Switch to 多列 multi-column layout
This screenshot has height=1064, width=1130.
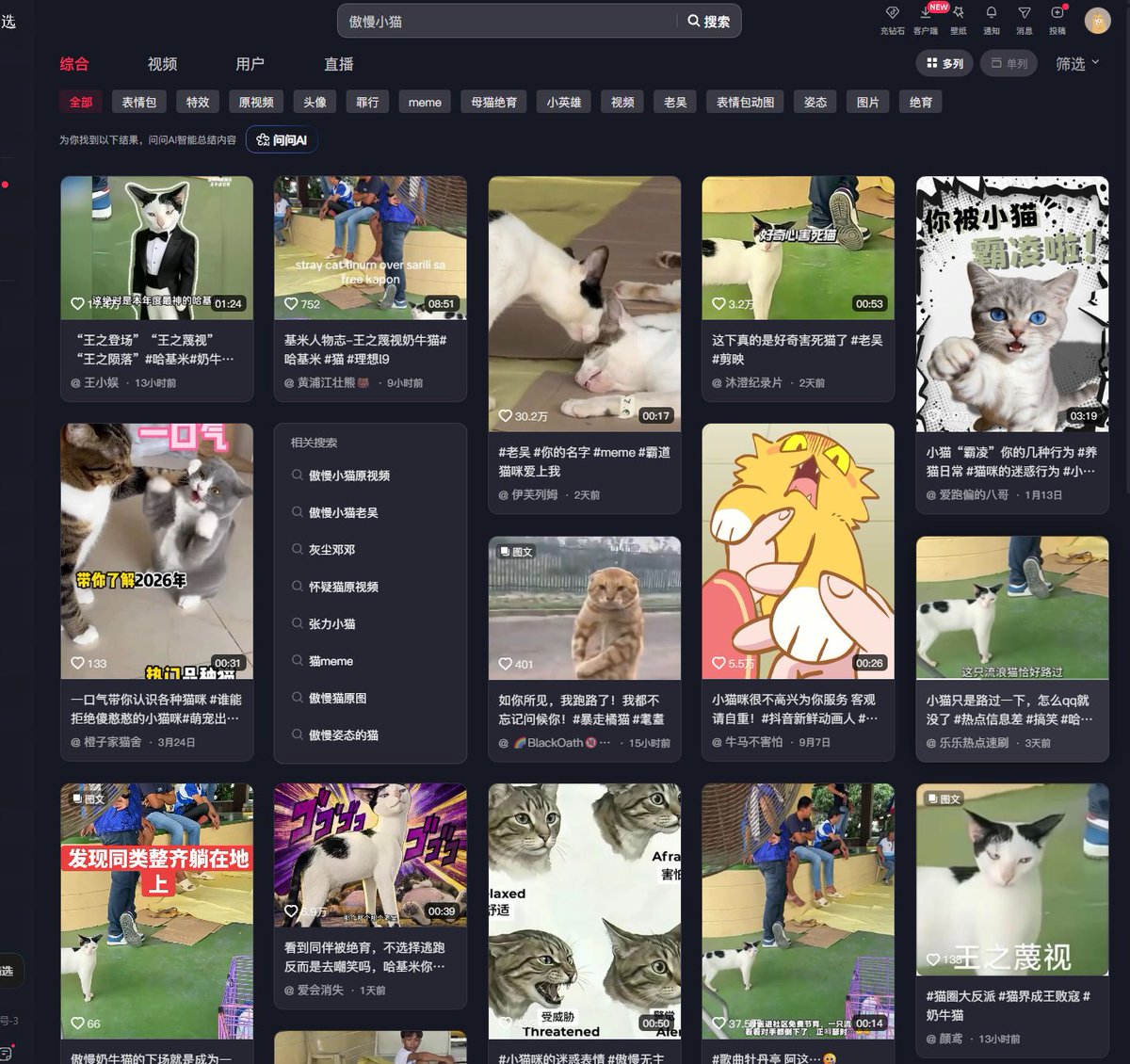(x=944, y=63)
